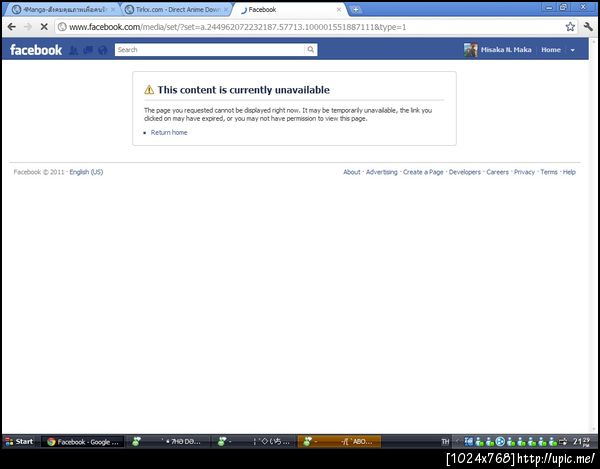The height and width of the screenshot is (469, 600).
Task: Go back using the browser back arrow
Action: [x=11, y=27]
